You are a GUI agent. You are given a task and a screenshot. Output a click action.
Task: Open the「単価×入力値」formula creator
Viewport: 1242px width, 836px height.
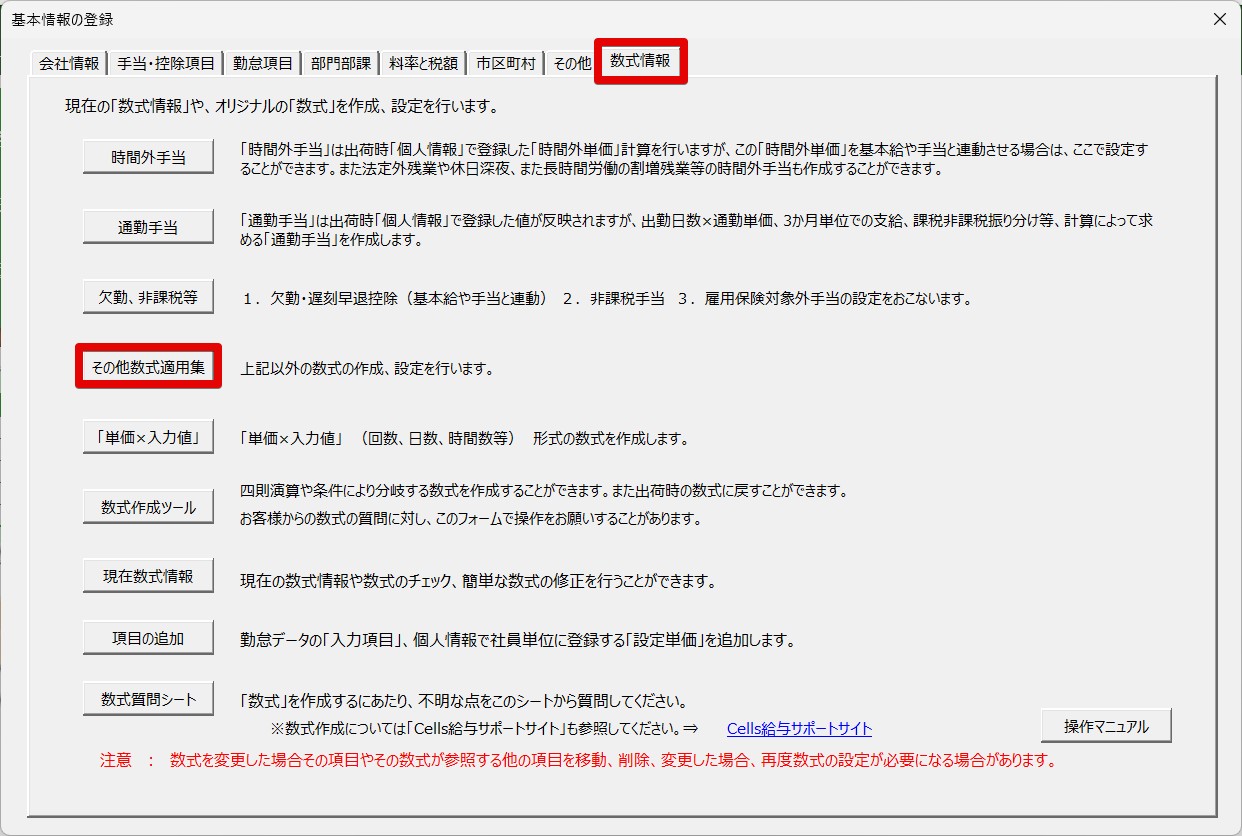coord(148,437)
